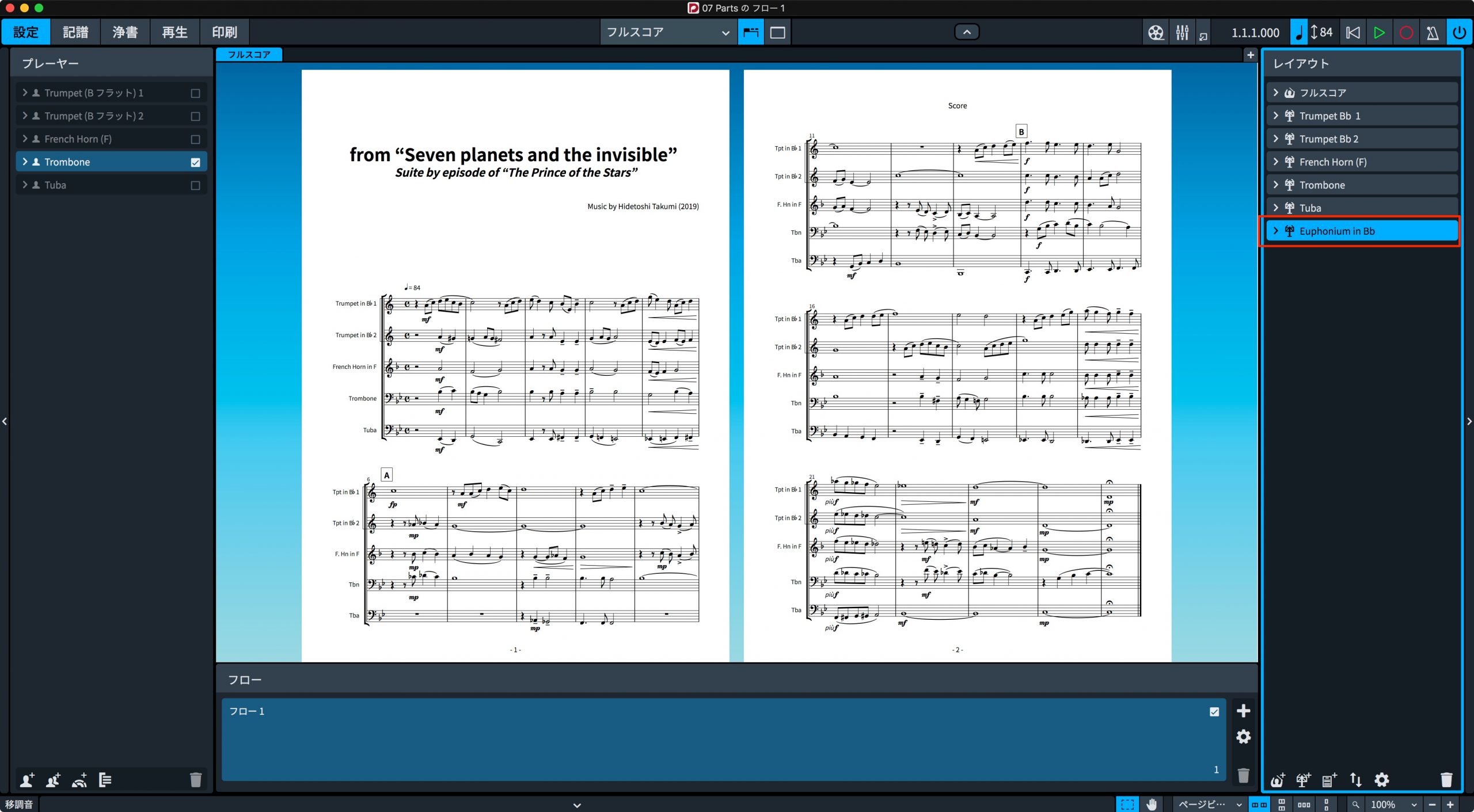Image resolution: width=1474 pixels, height=812 pixels.
Task: Switch to the 記譜 mode tab
Action: [x=75, y=32]
